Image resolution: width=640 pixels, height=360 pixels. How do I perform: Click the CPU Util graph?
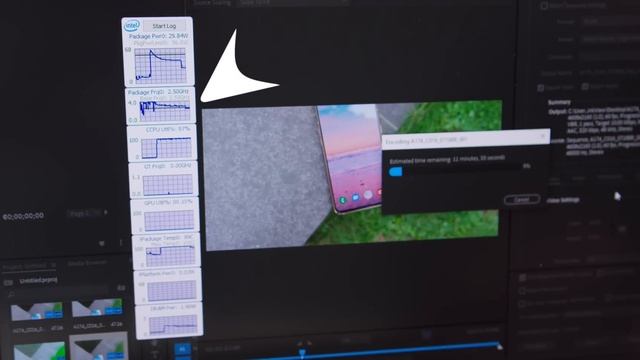(x=167, y=147)
